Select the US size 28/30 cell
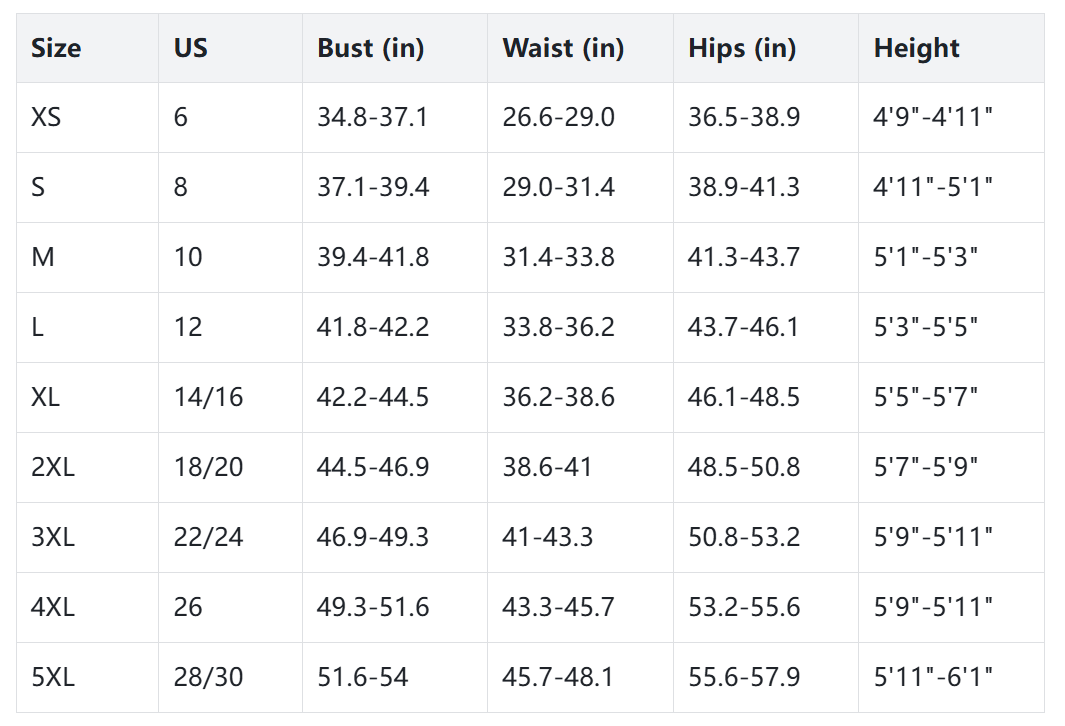 click(208, 677)
